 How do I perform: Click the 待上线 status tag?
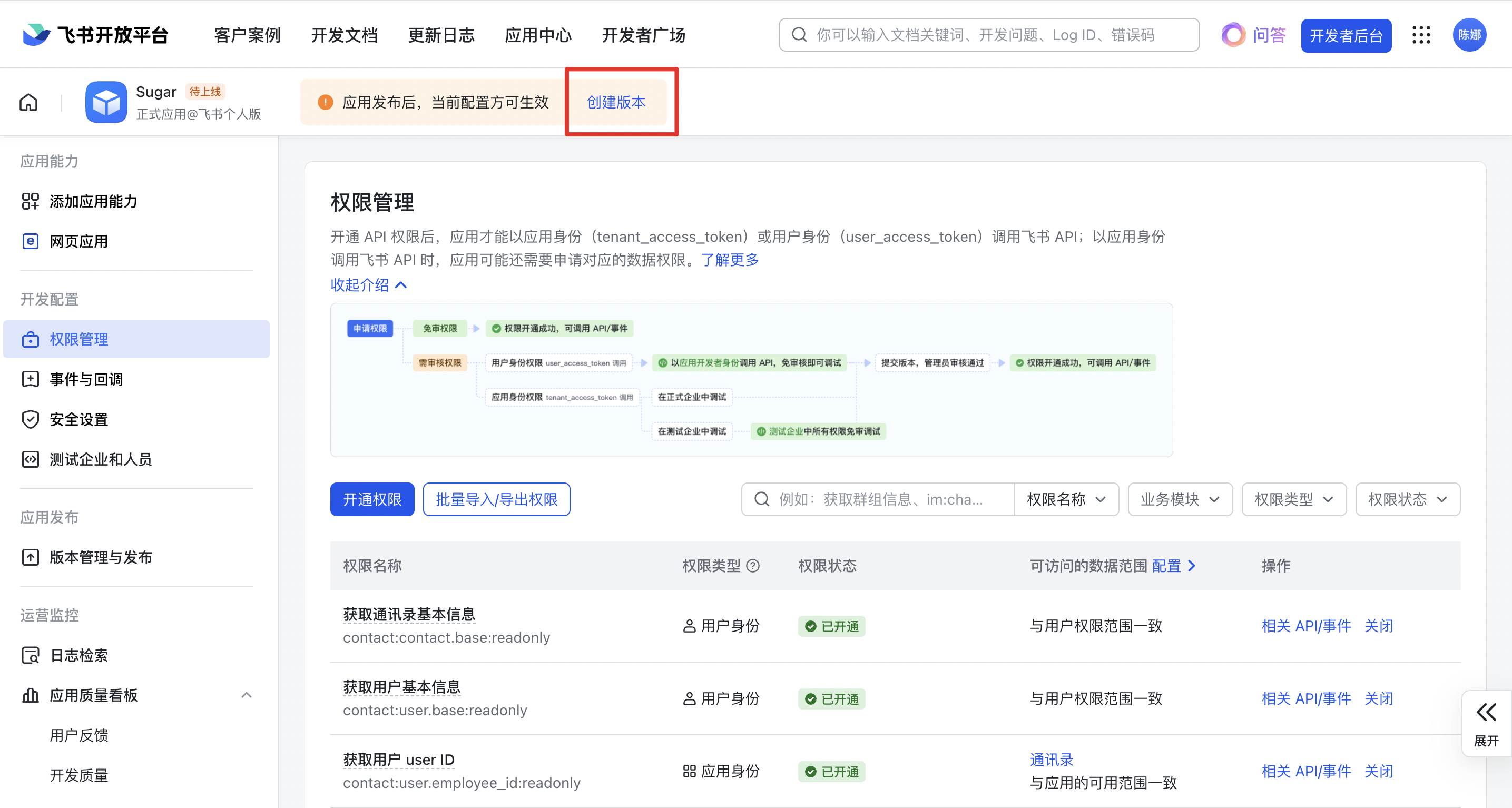(x=205, y=92)
